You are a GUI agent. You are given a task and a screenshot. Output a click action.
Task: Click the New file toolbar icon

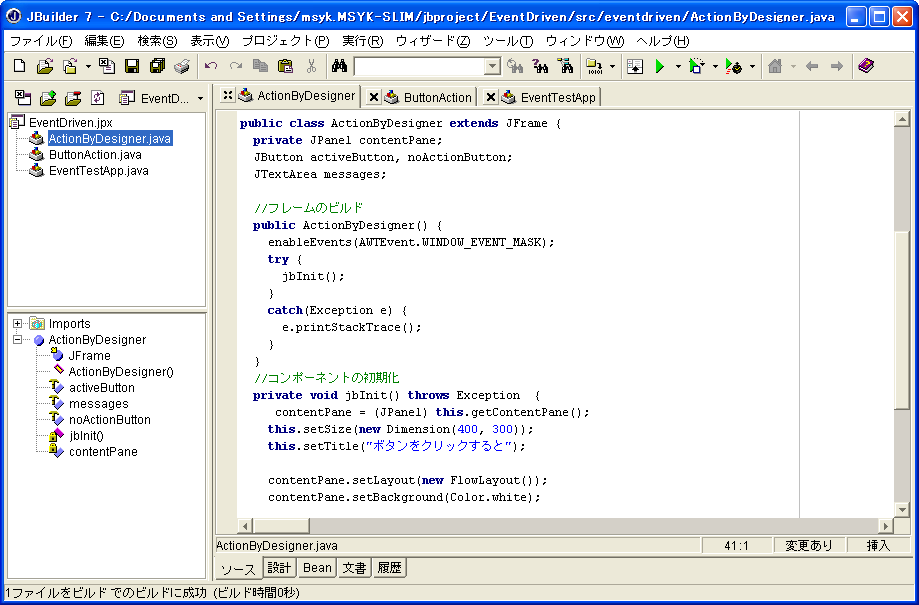19,66
